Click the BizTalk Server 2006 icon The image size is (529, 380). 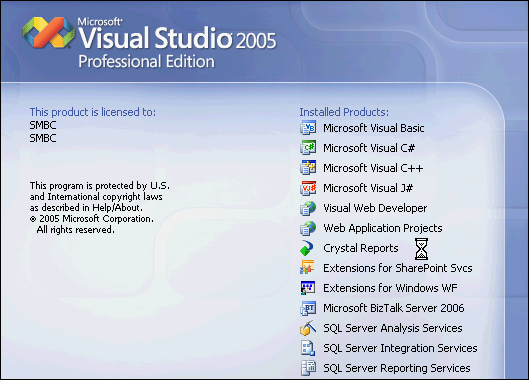coord(308,308)
